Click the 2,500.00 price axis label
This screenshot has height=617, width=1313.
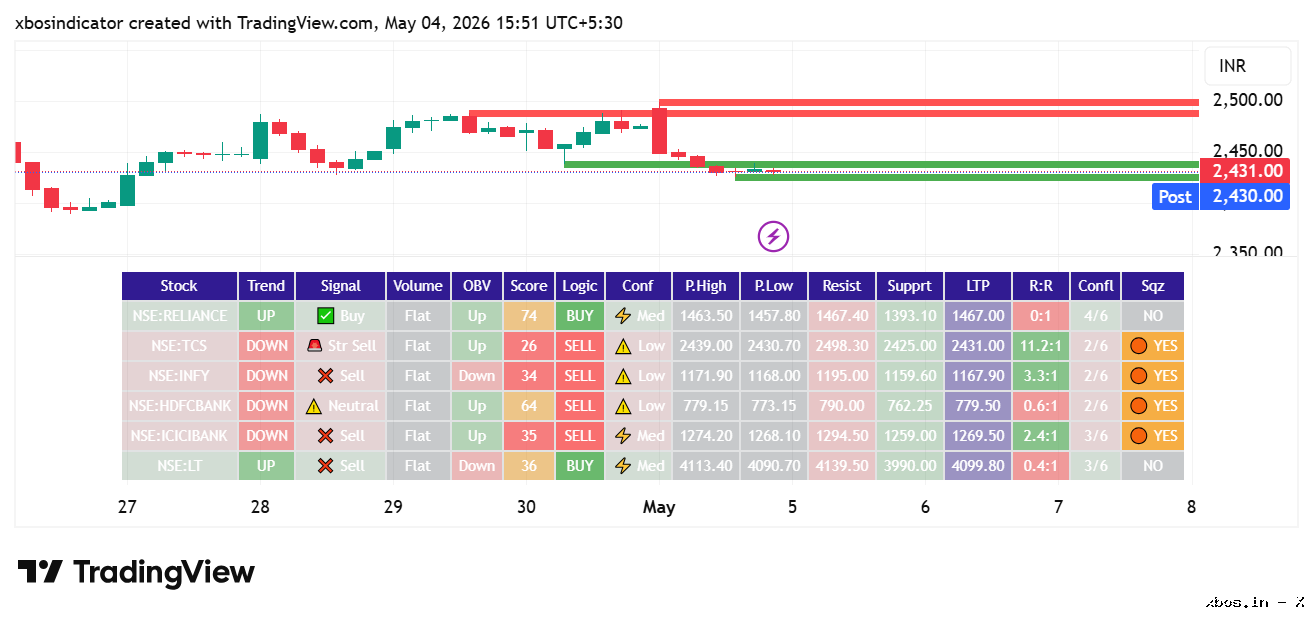pyautogui.click(x=1247, y=99)
